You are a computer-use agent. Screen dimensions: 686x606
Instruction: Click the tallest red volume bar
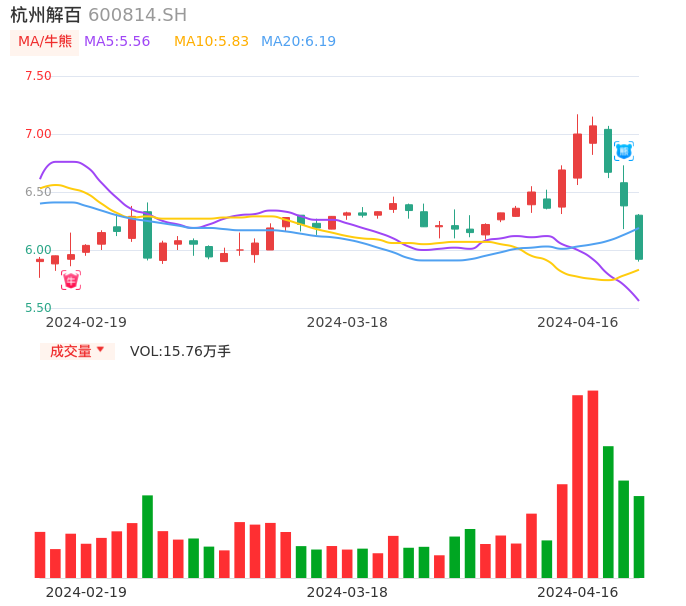pos(593,484)
